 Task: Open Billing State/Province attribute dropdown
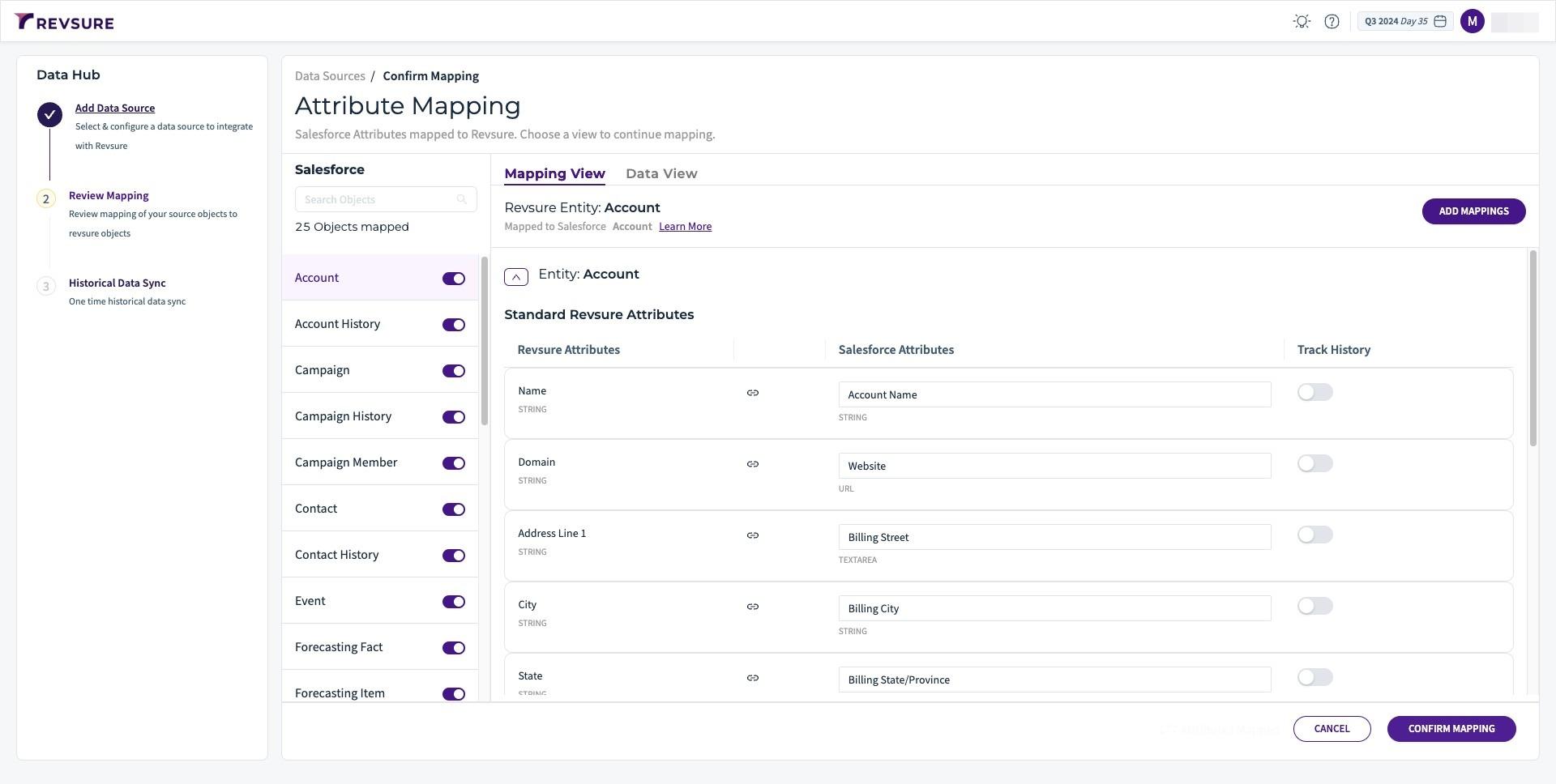(1054, 680)
